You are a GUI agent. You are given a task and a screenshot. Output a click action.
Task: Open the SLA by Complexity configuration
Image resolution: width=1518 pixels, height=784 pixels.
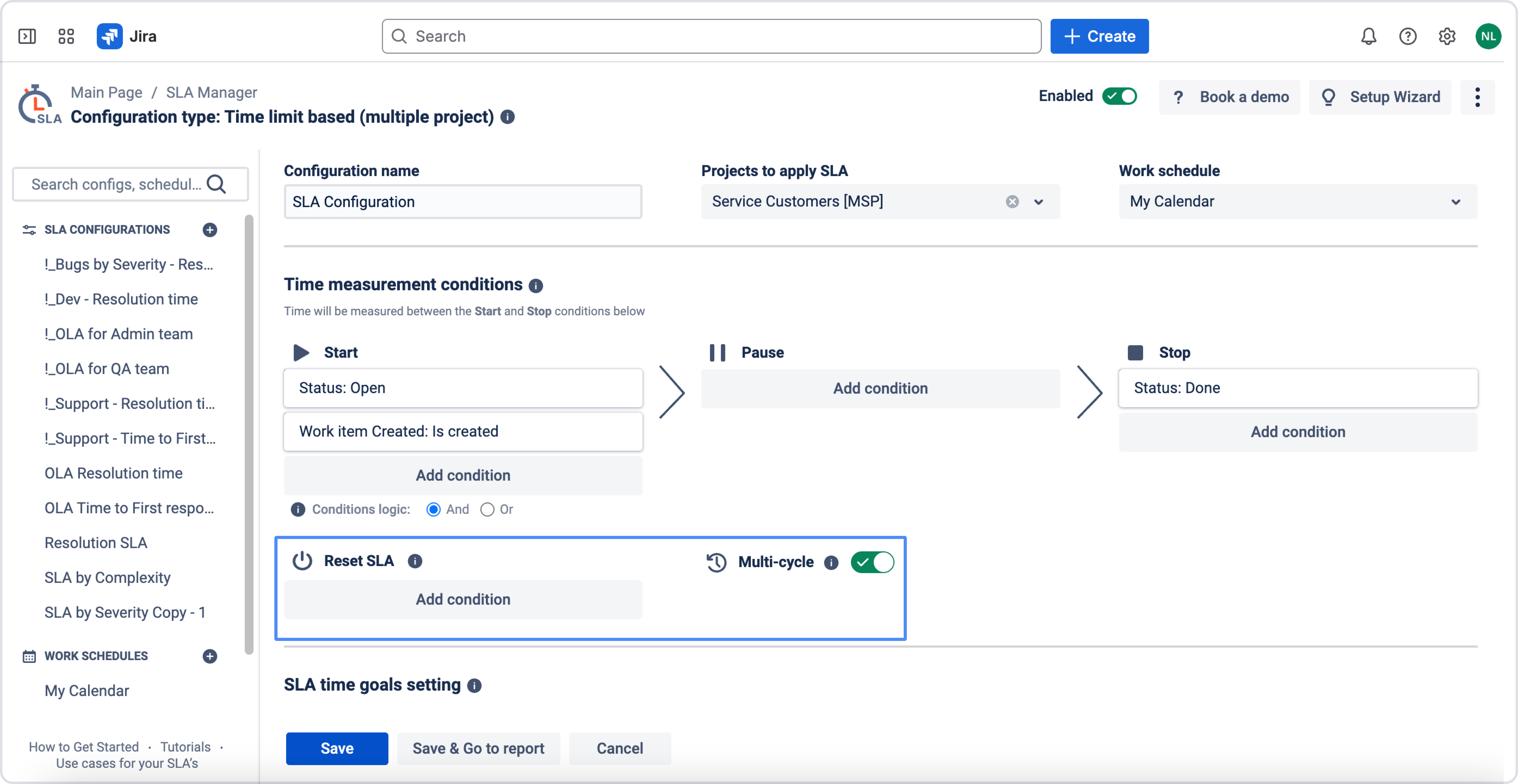tap(107, 578)
